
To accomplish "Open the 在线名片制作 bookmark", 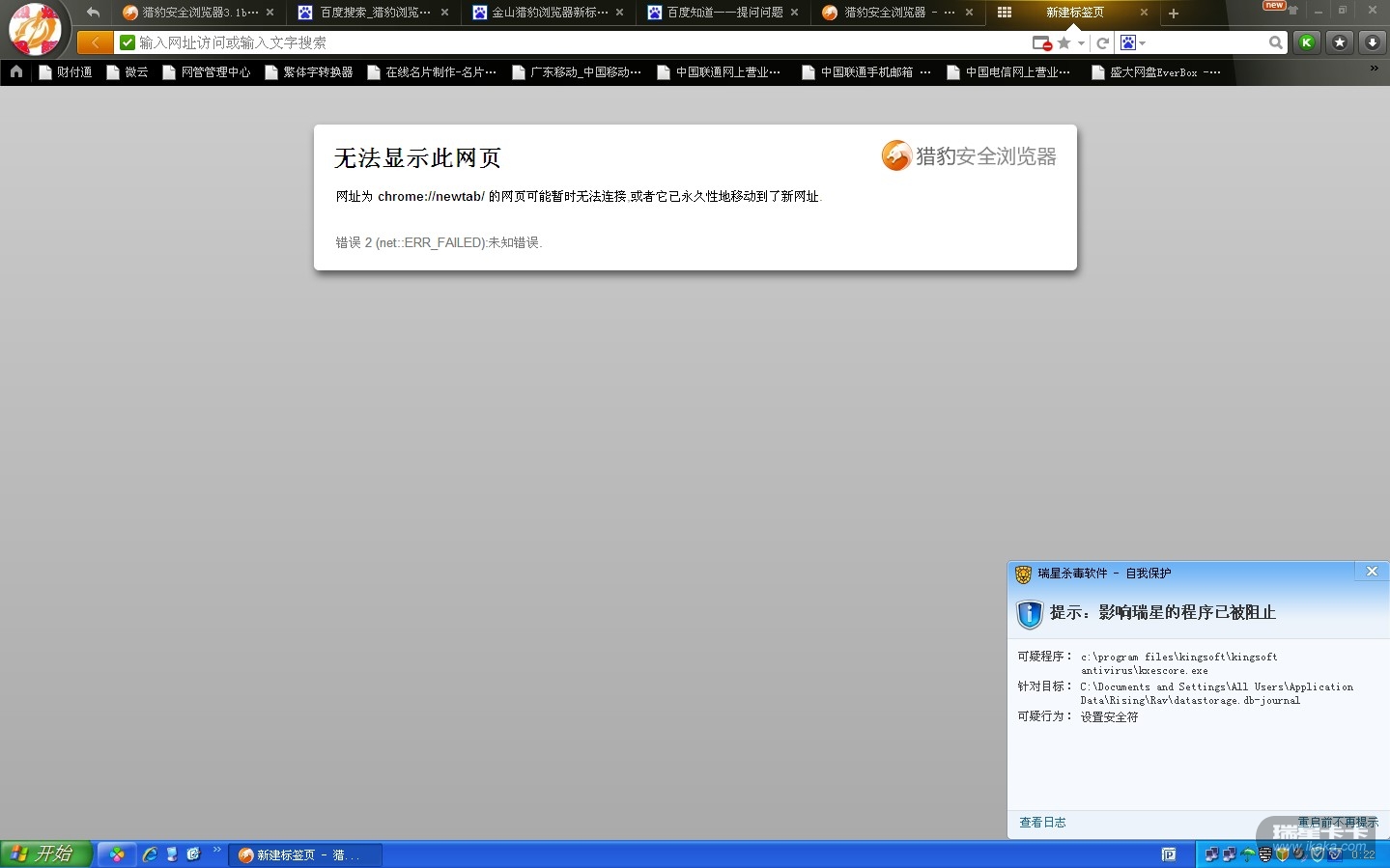I will 432,72.
